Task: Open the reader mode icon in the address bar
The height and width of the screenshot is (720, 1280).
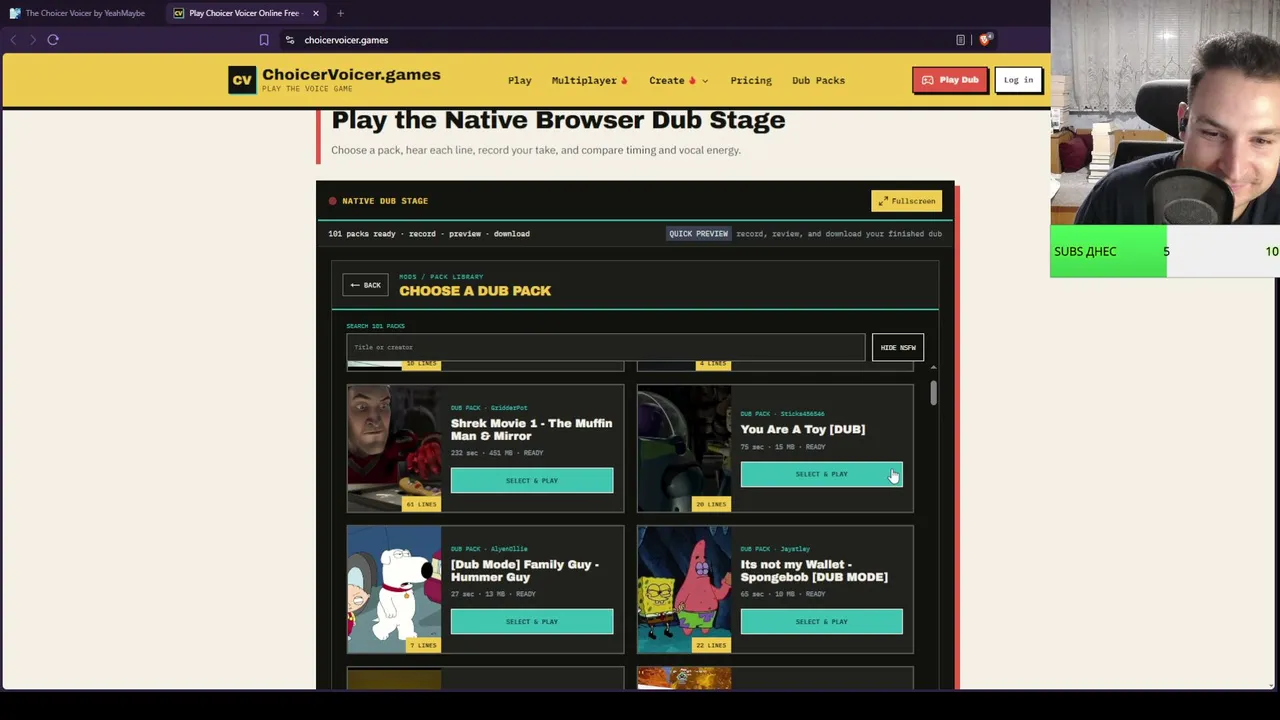Action: point(960,40)
